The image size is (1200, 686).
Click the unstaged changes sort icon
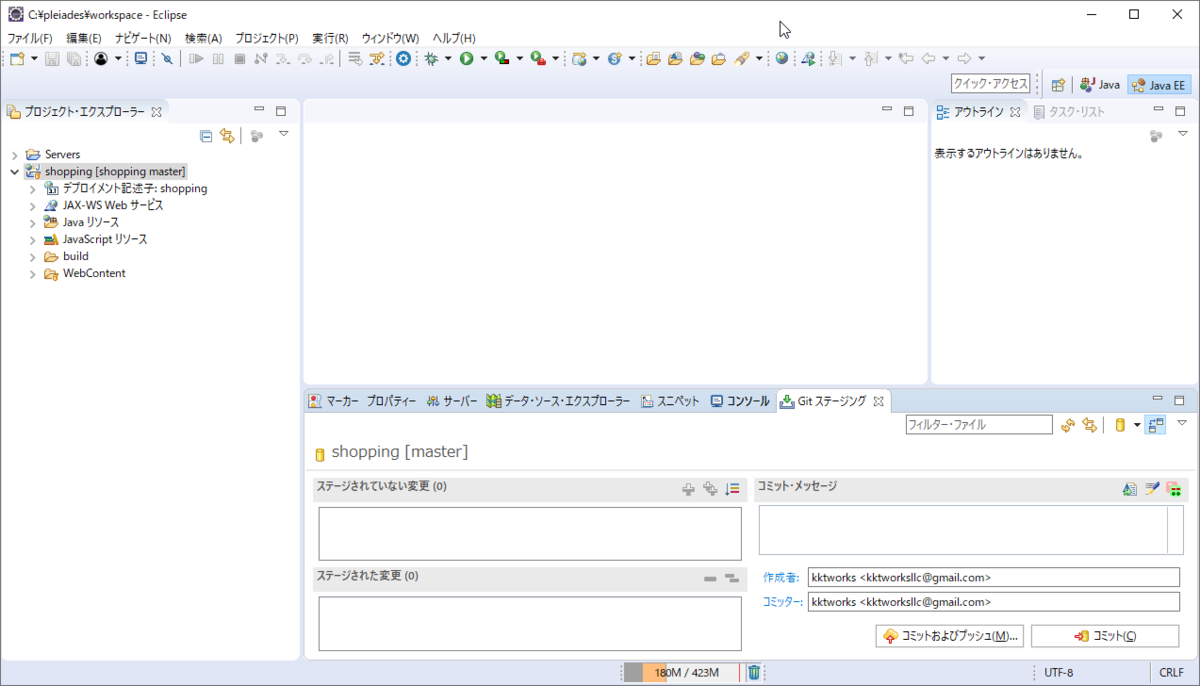(x=733, y=489)
